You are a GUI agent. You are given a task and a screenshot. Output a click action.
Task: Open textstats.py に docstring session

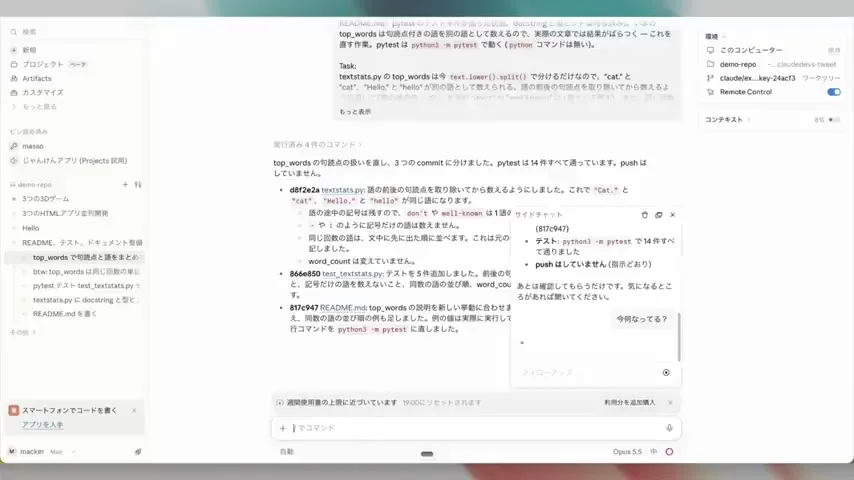(84, 300)
